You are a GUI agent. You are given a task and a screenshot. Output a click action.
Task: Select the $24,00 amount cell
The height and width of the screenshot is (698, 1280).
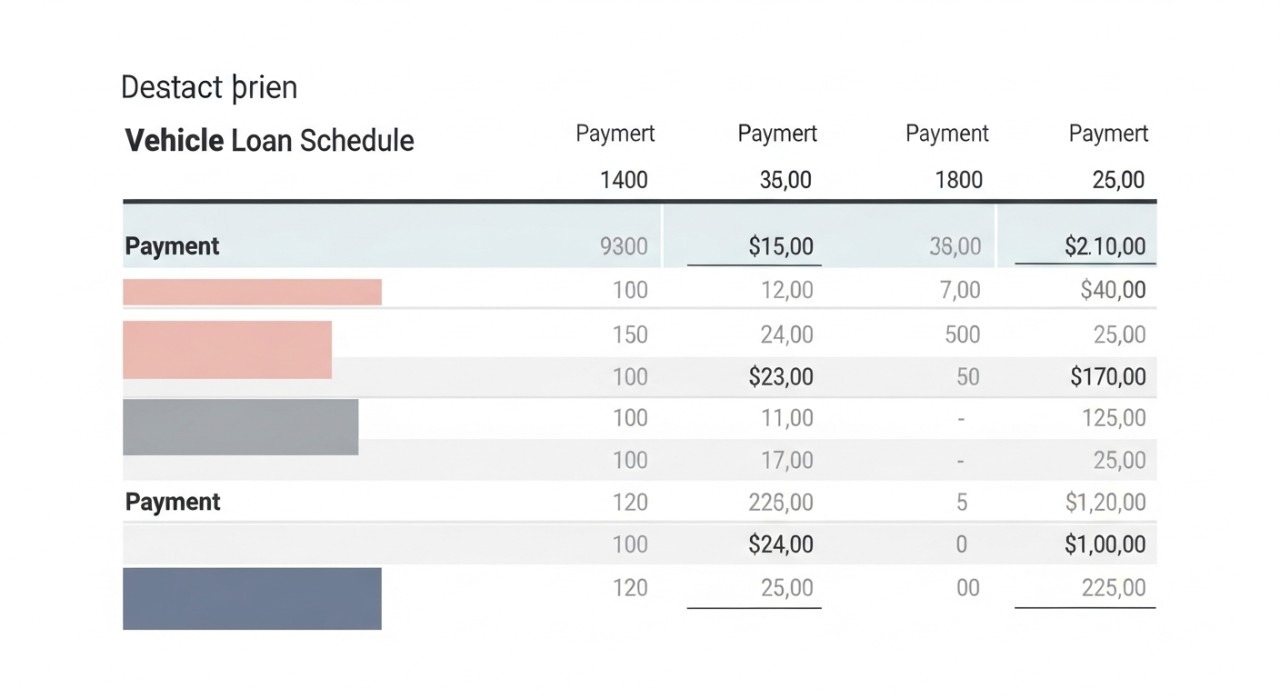[781, 544]
